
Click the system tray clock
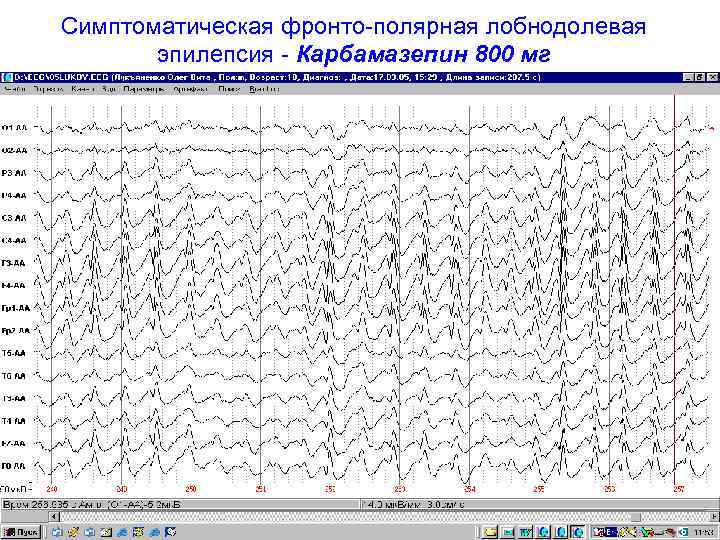click(703, 533)
